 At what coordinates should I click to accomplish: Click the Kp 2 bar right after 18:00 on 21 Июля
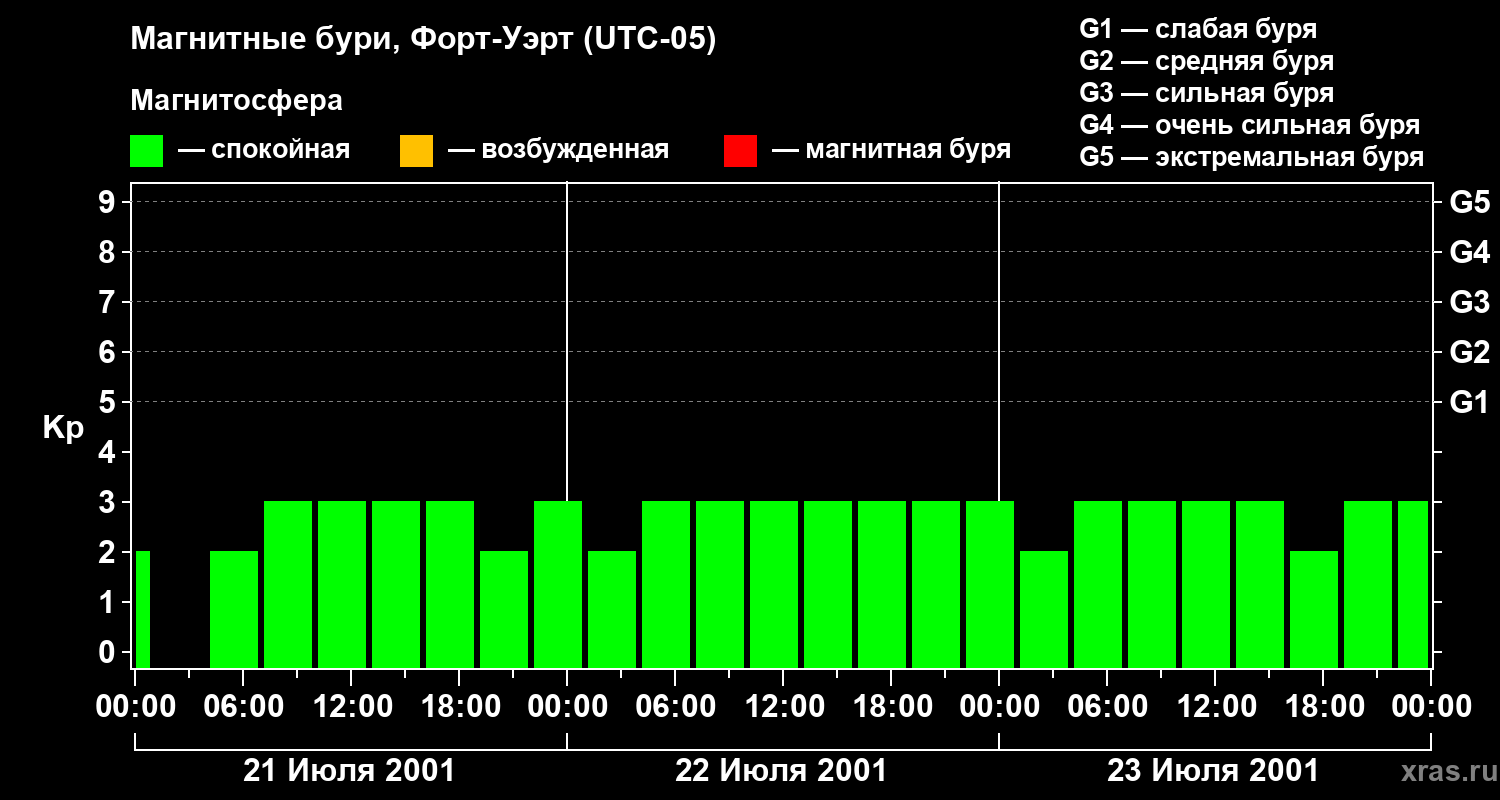[504, 609]
